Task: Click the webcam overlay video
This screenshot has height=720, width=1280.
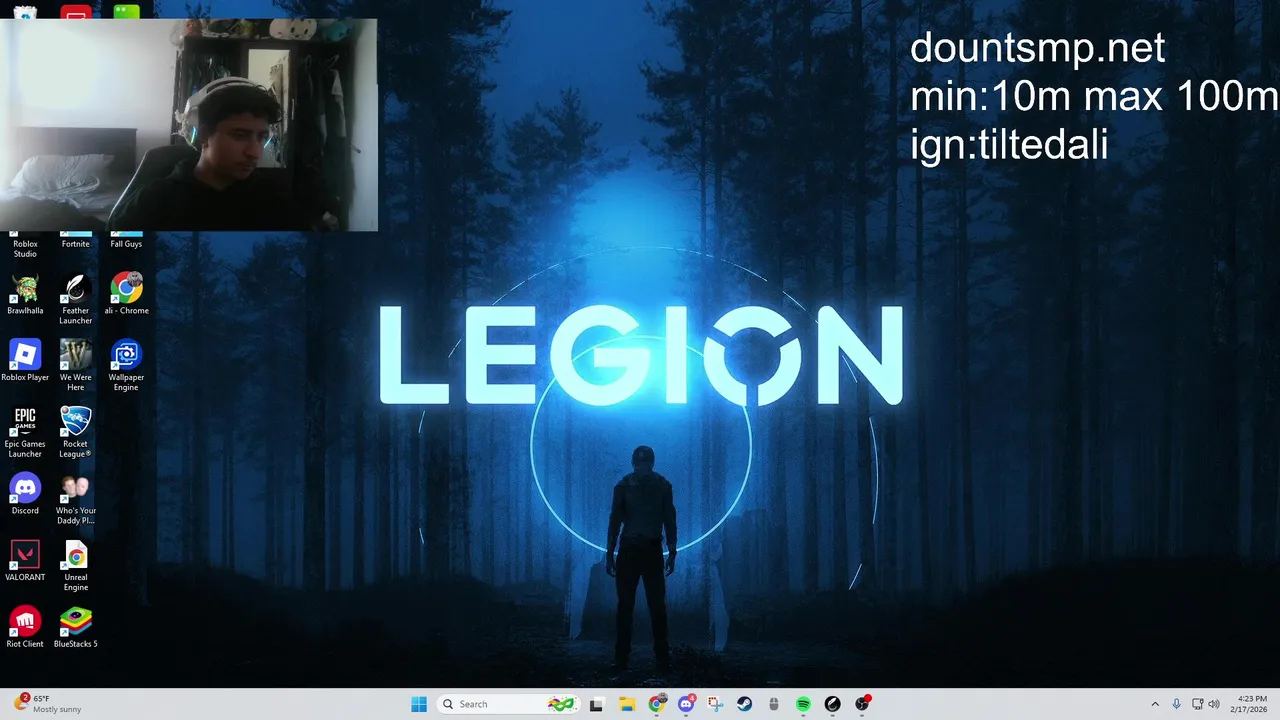Action: click(x=189, y=125)
